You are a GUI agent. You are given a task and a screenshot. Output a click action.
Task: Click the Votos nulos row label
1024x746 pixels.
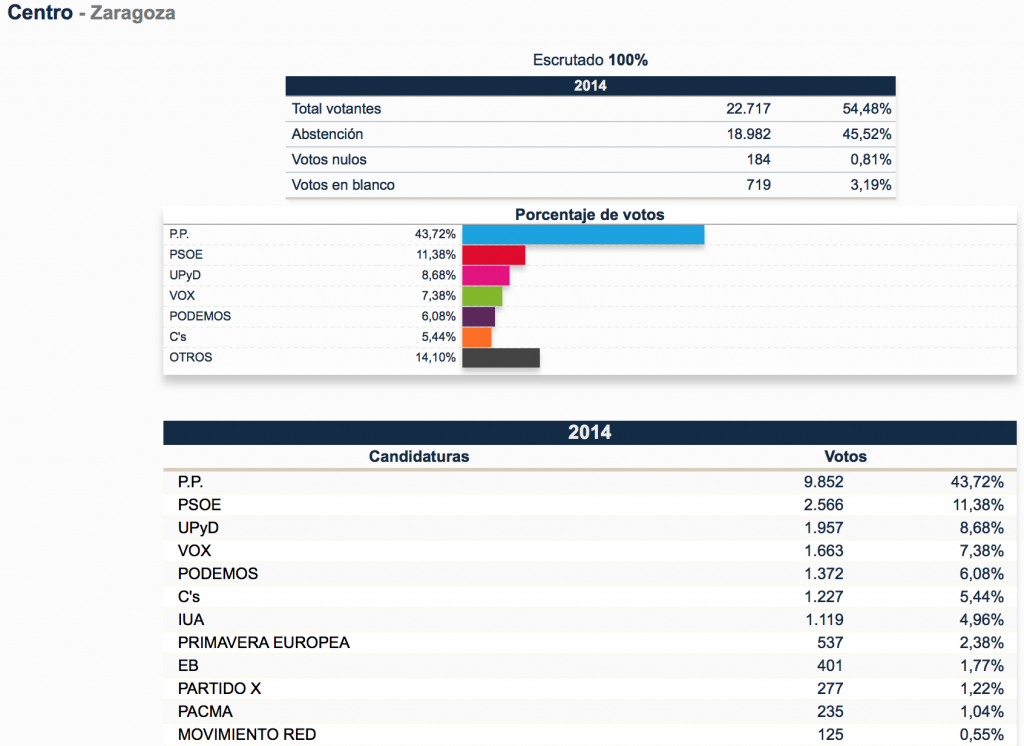point(329,160)
